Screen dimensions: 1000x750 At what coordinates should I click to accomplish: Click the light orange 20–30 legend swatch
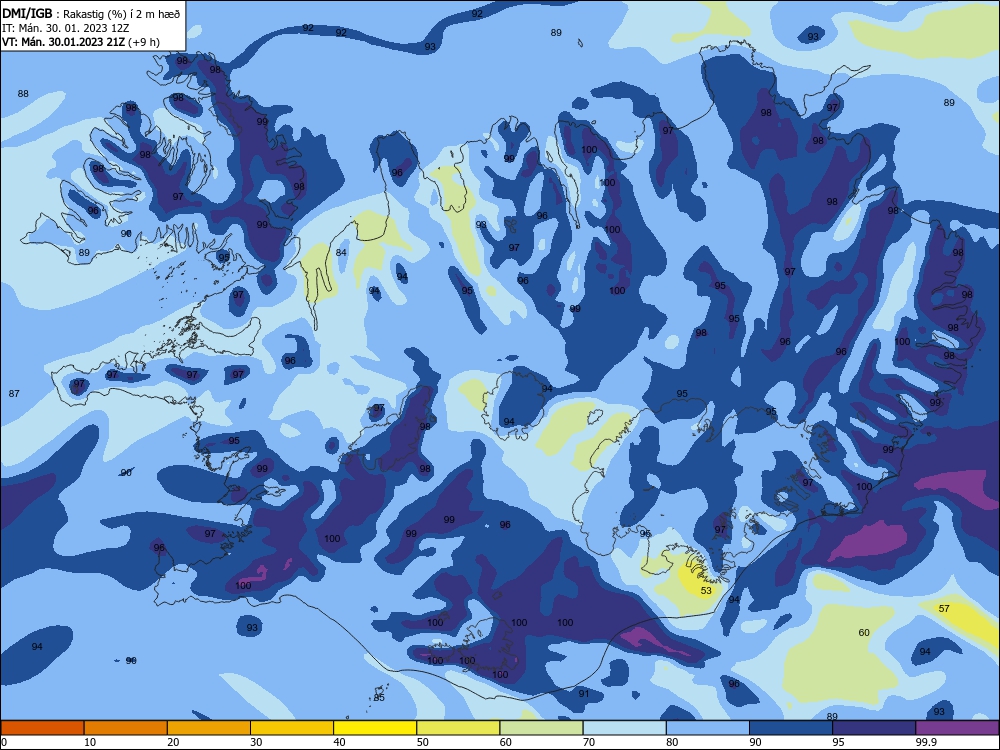coord(209,728)
